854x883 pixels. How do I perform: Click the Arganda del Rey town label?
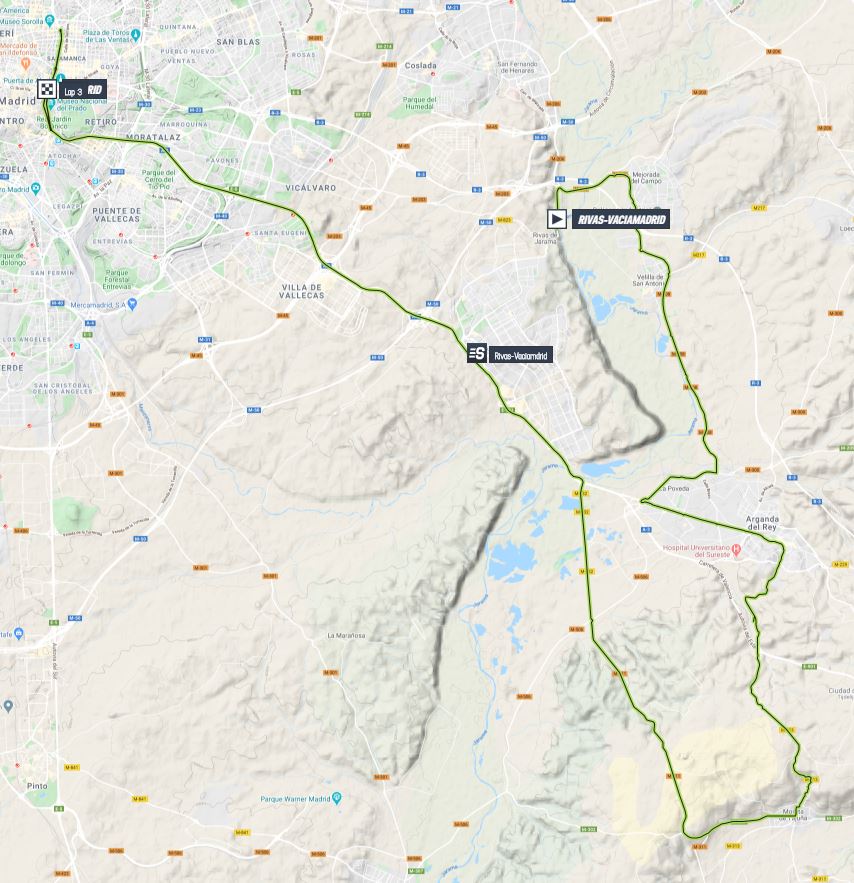(762, 523)
